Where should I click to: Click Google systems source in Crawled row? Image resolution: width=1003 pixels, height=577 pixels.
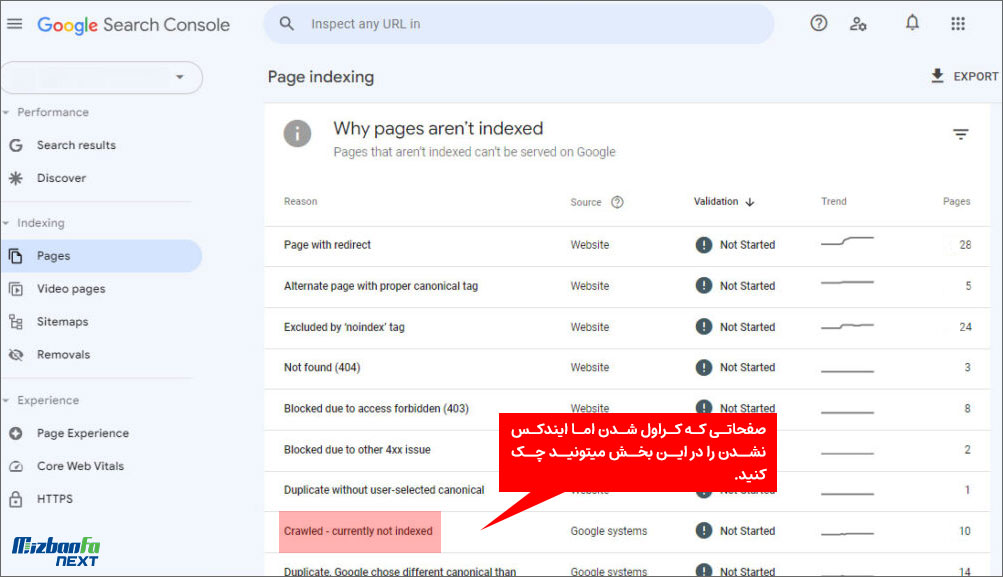[609, 531]
